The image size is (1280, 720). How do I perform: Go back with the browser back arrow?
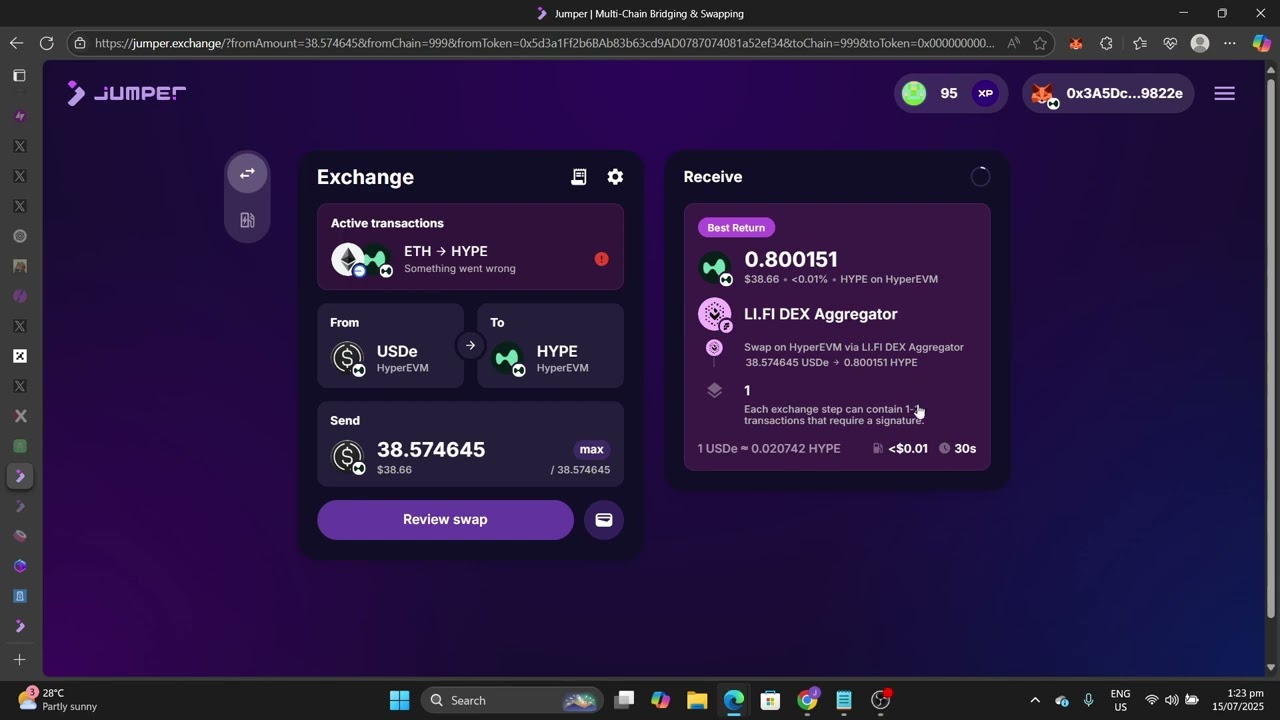(x=16, y=43)
